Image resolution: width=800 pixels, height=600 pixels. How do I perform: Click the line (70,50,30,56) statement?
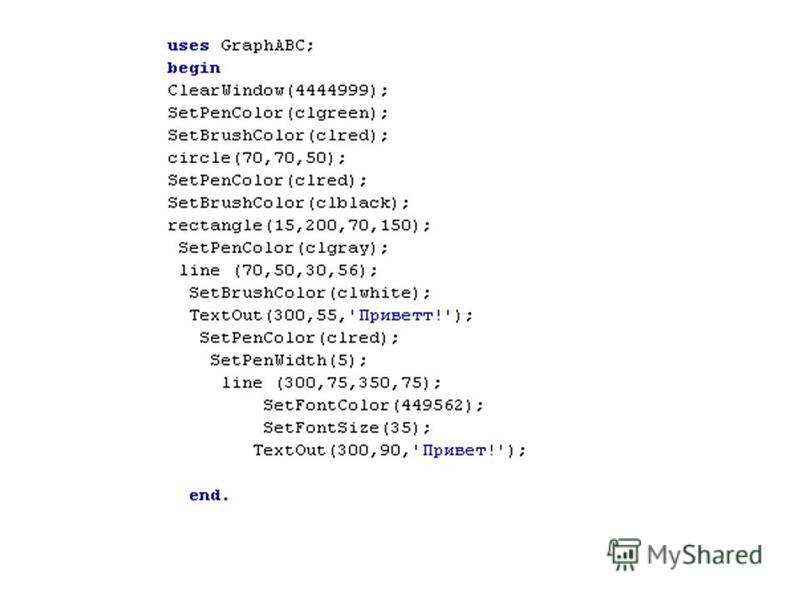pyautogui.click(x=278, y=270)
